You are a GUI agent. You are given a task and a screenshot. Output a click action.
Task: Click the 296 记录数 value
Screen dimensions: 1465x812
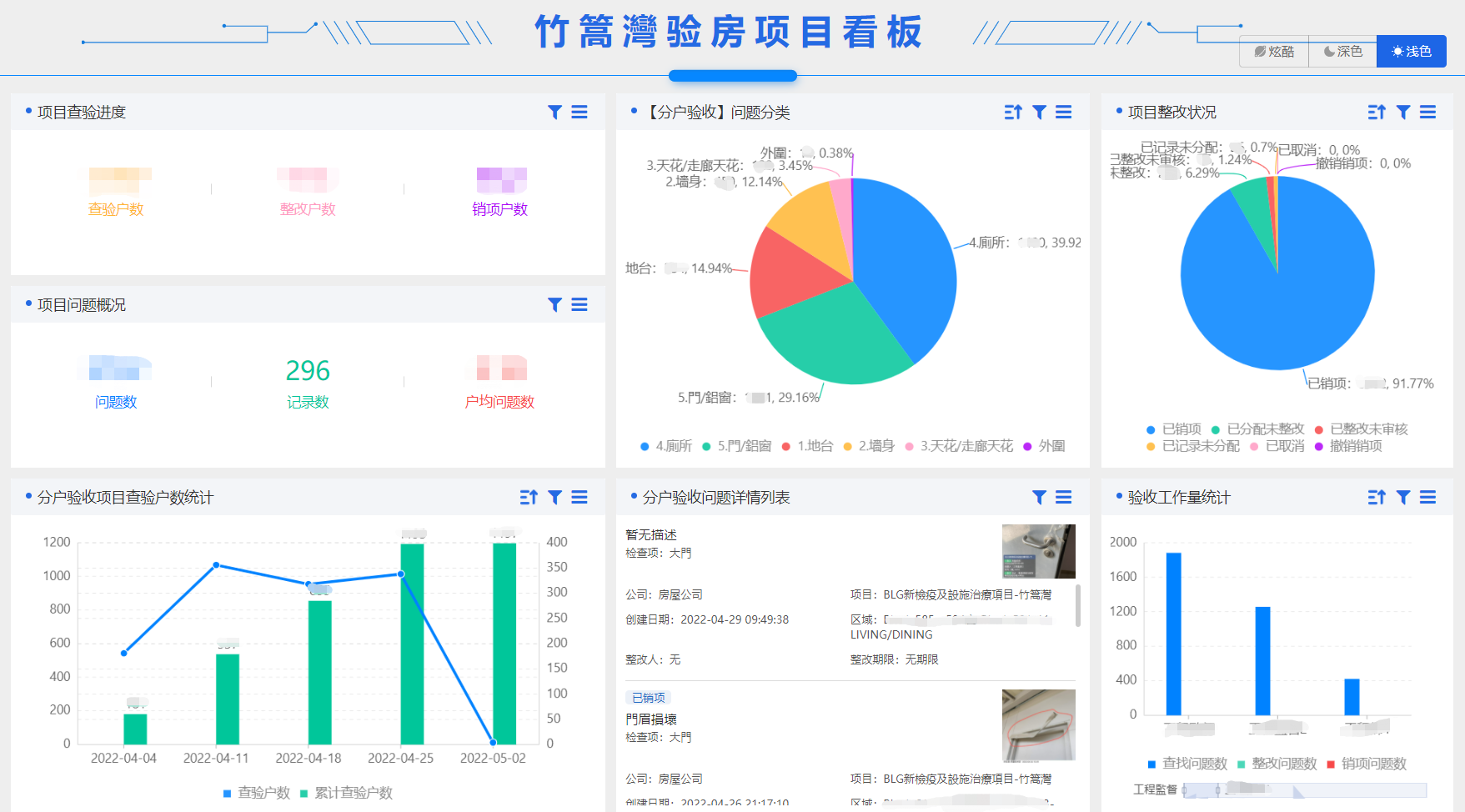[x=308, y=370]
